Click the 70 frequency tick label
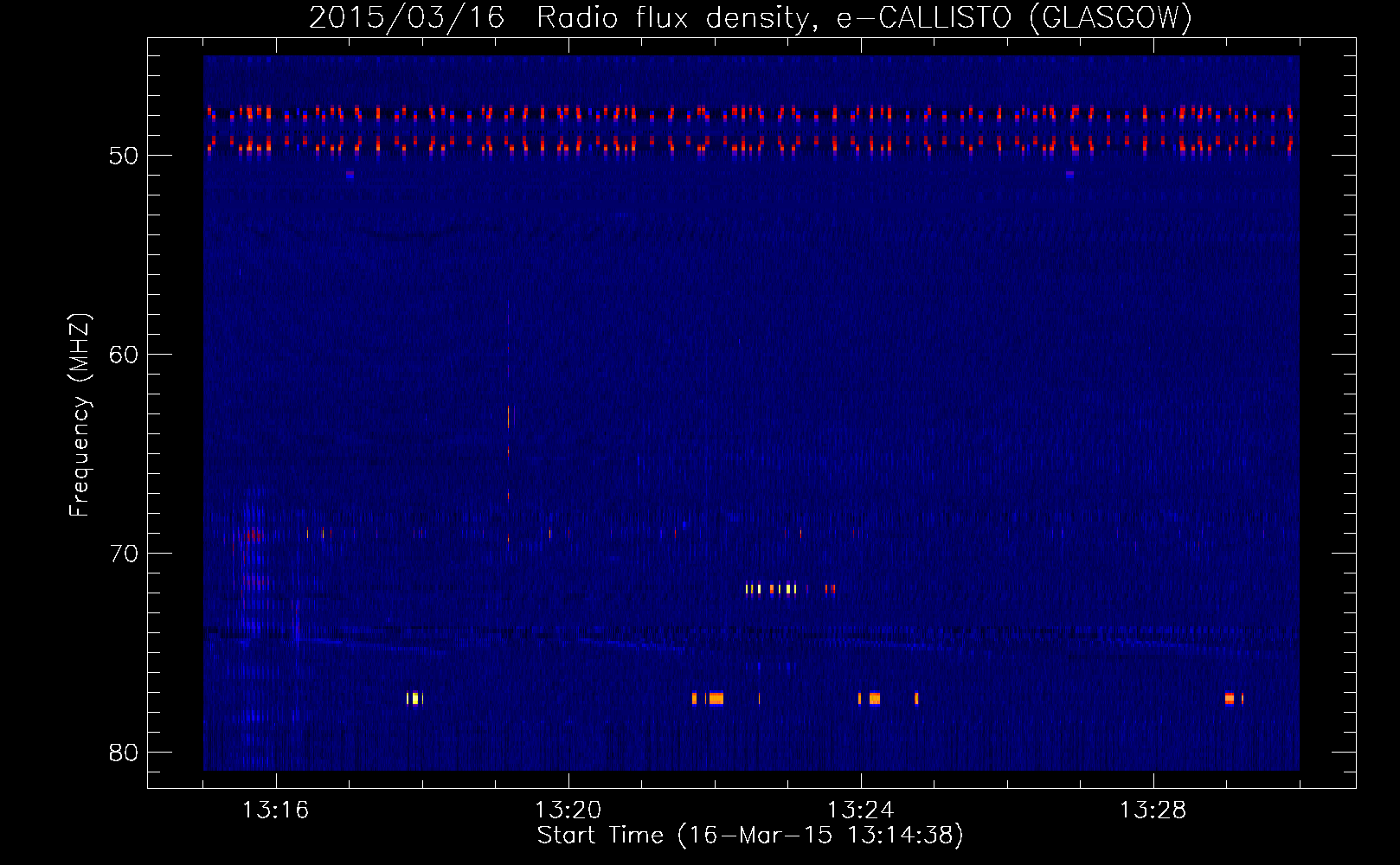The height and width of the screenshot is (865, 1400). click(x=124, y=554)
